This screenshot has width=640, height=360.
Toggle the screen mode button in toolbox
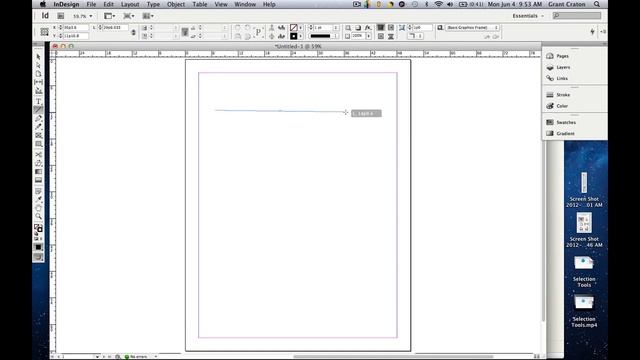point(38,257)
